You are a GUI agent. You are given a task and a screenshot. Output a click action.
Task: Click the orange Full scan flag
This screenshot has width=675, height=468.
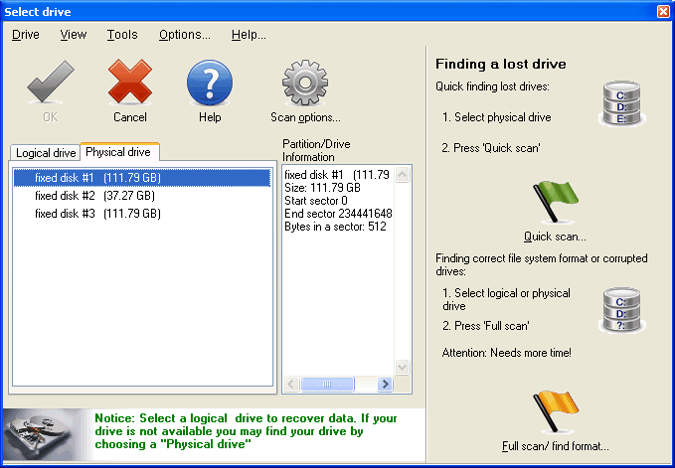[556, 412]
